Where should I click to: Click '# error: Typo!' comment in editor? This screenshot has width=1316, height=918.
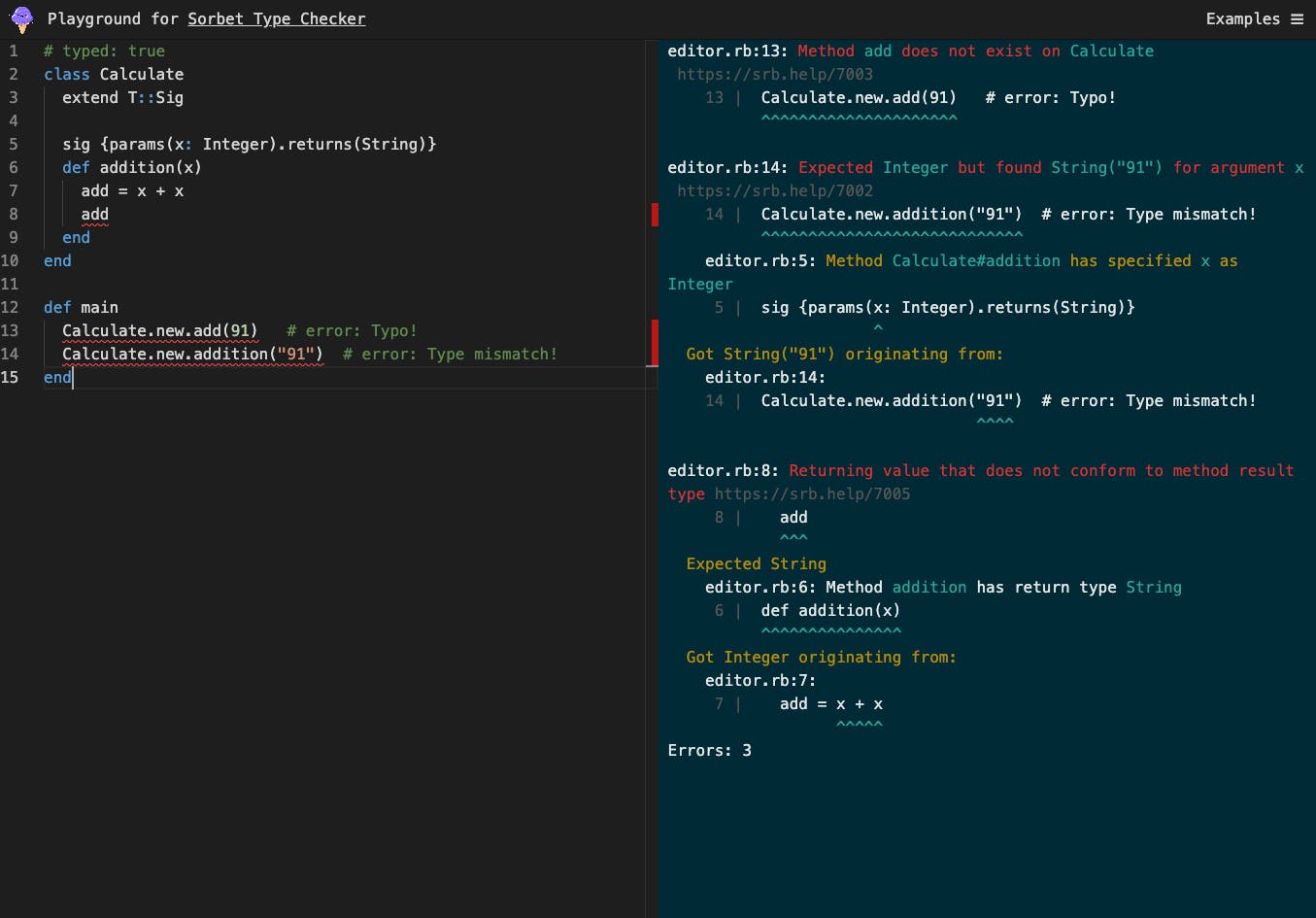pyautogui.click(x=352, y=330)
